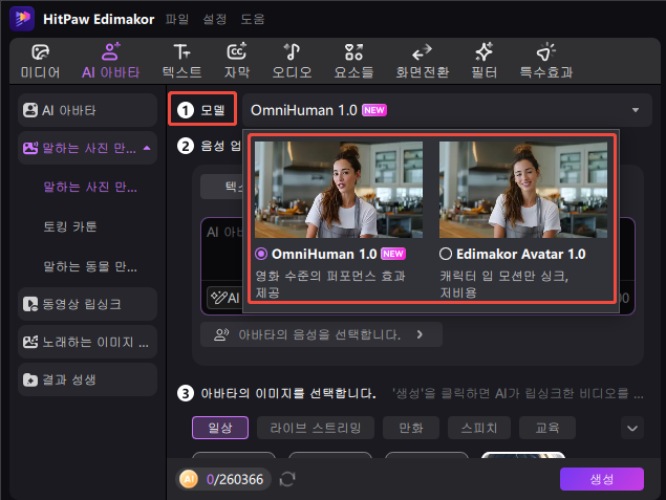Image resolution: width=666 pixels, height=500 pixels.
Task: Click the Edimakor Avatar 1.0 preview thumbnail
Action: click(x=523, y=189)
